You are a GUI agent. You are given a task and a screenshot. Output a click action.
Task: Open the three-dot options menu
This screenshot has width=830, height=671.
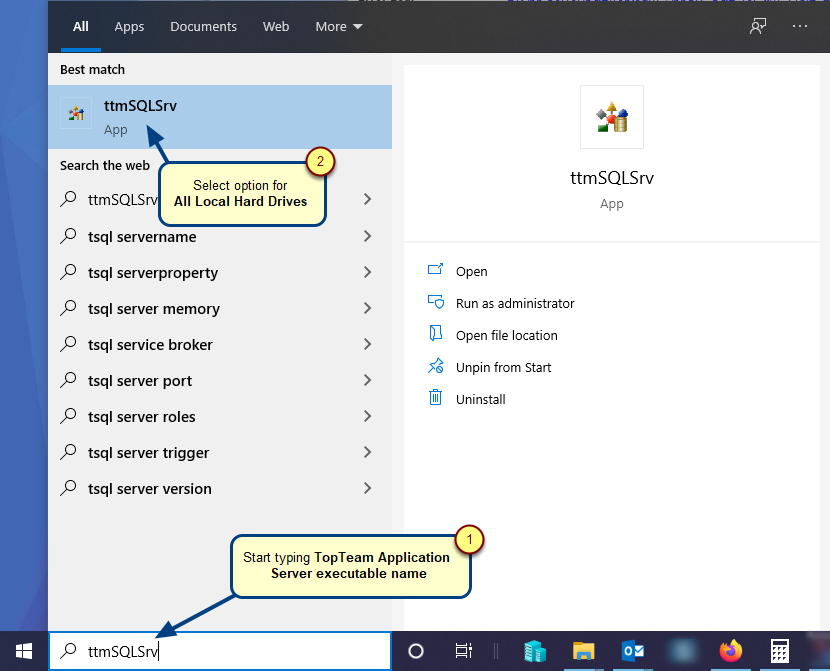[x=799, y=26]
